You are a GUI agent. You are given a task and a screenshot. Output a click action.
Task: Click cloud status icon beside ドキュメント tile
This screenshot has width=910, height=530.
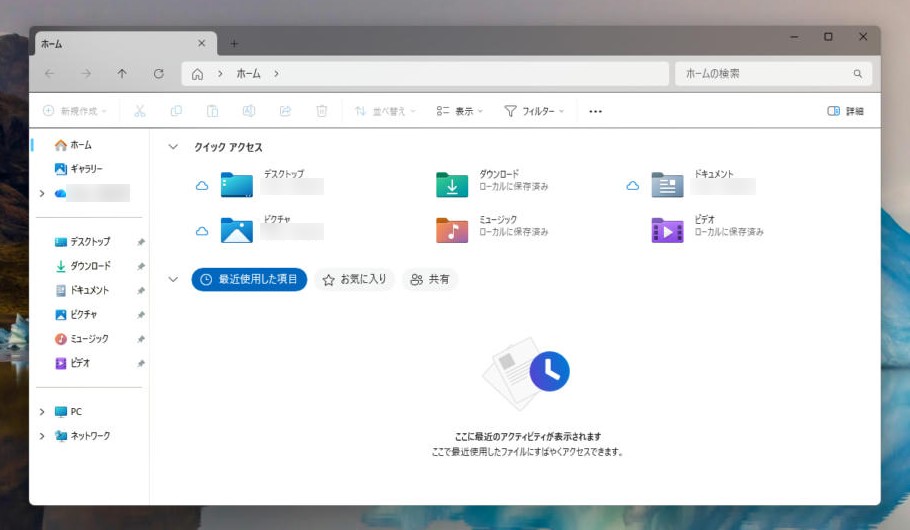pyautogui.click(x=633, y=186)
